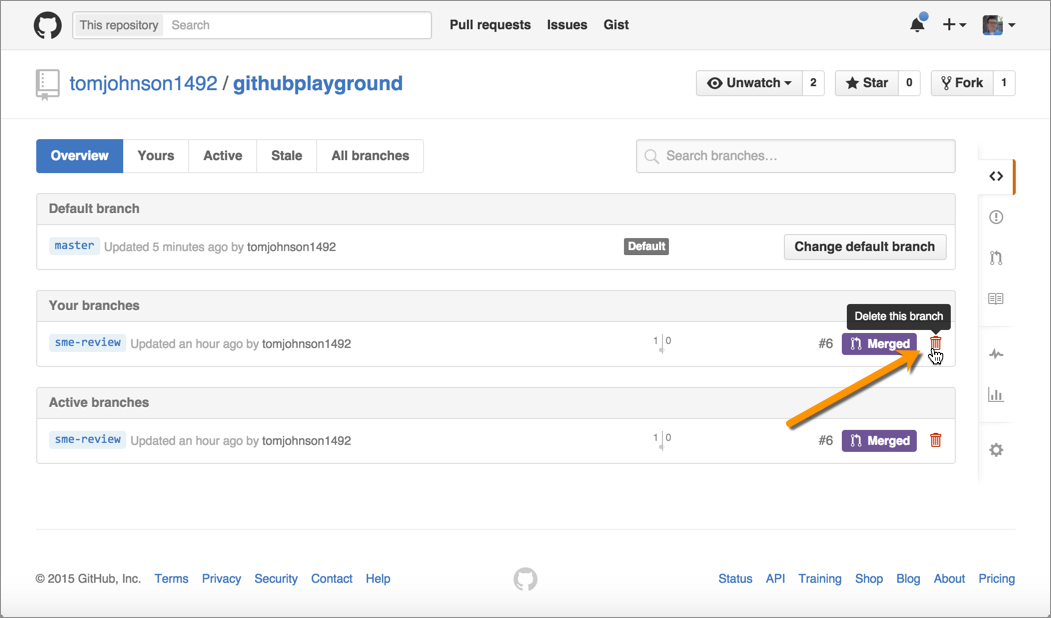Open the Pulse activity sidebar icon
Image resolution: width=1051 pixels, height=618 pixels.
[996, 354]
